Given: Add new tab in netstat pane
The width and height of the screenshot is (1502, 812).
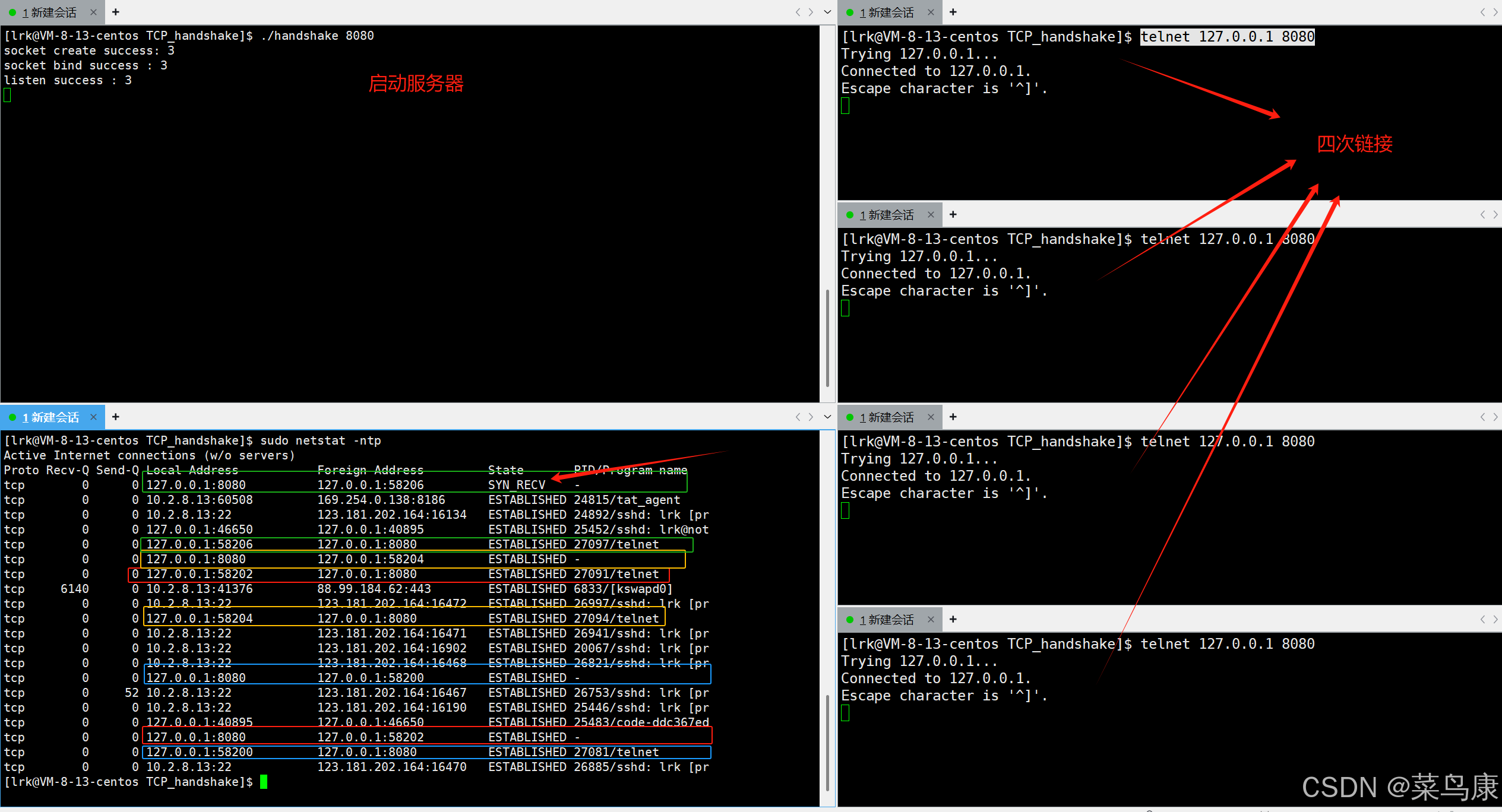Looking at the screenshot, I should click(x=116, y=417).
